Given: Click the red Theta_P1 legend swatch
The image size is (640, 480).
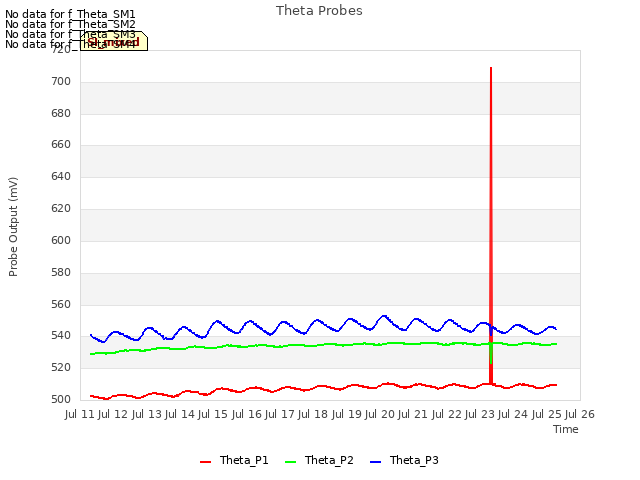Looking at the screenshot, I should pos(205,462).
